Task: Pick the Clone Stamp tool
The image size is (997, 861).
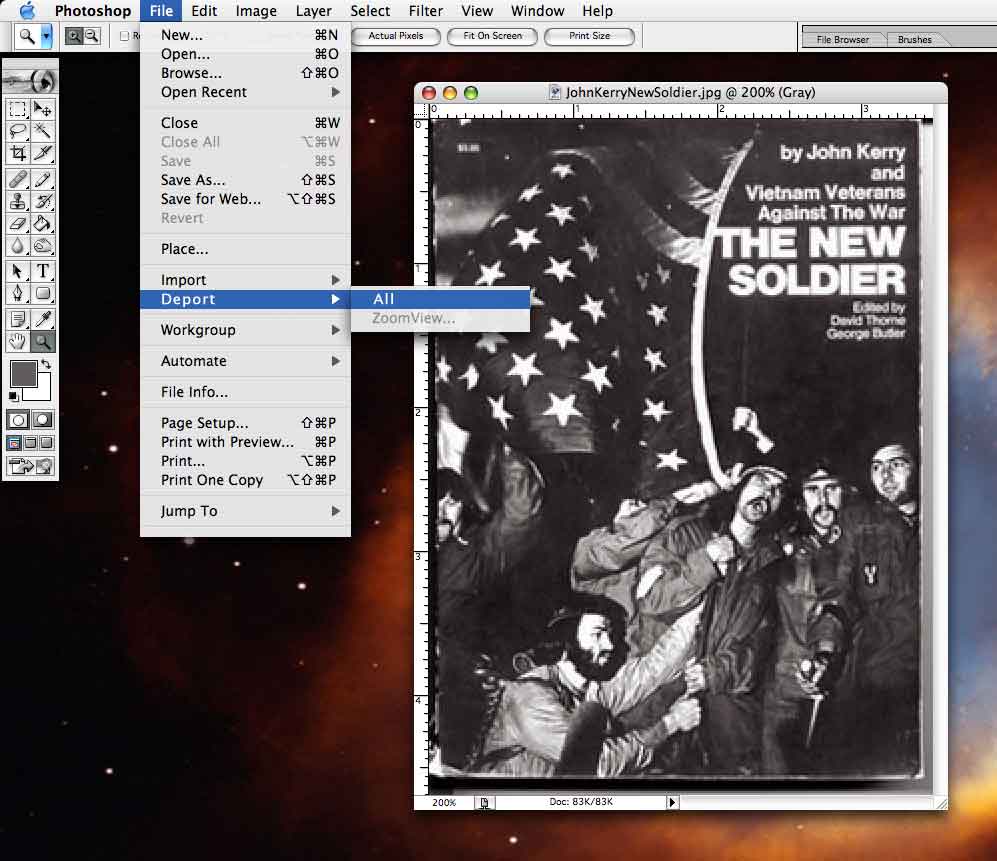Action: [x=18, y=202]
